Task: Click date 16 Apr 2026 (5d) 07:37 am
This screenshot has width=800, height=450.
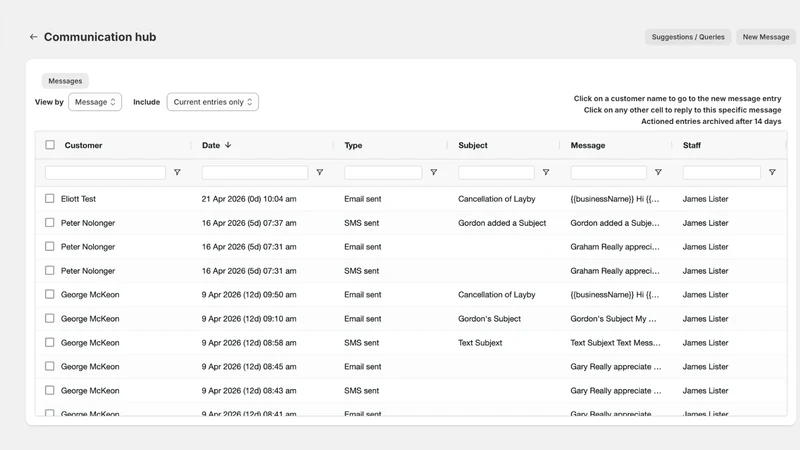Action: pos(248,223)
